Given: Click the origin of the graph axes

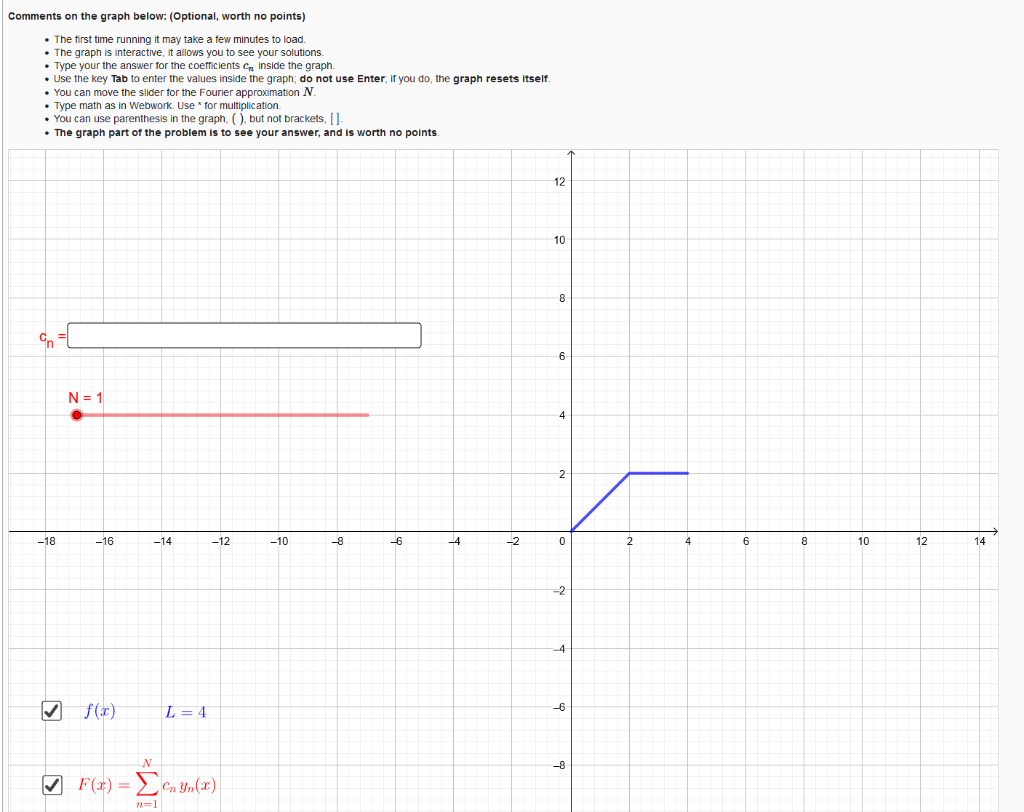Looking at the screenshot, I should (571, 533).
